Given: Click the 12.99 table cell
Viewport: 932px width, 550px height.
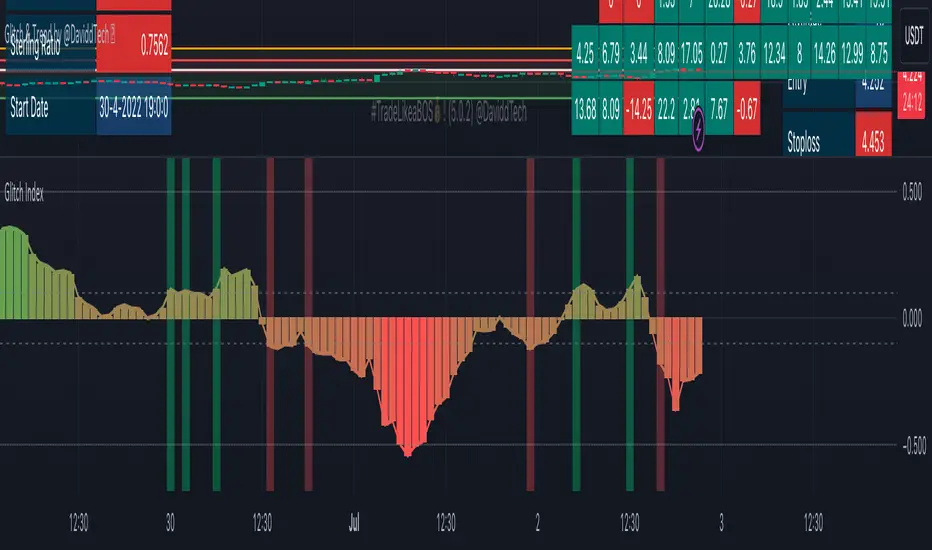Looking at the screenshot, I should 852,54.
